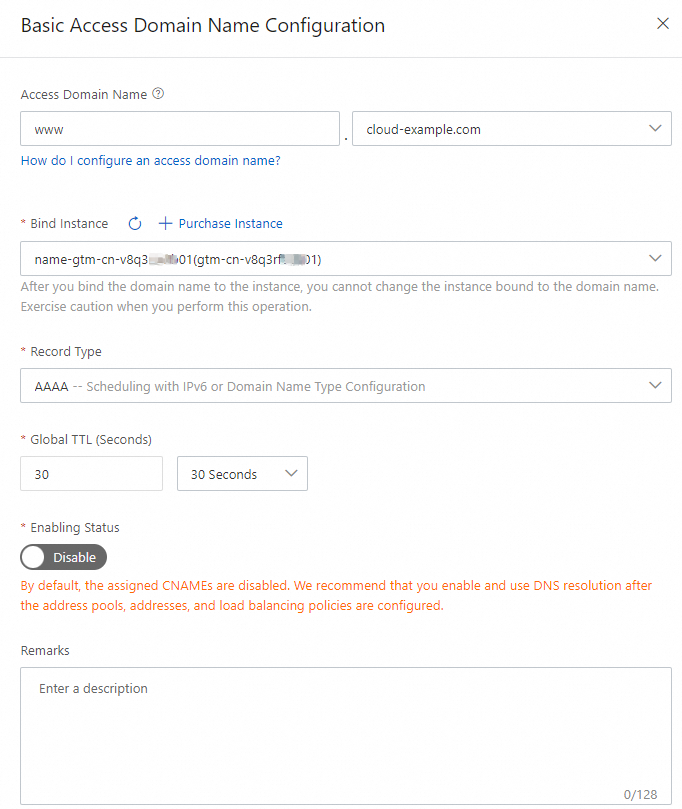The image size is (682, 809).
Task: Open the Record Type dropdown
Action: click(x=345, y=385)
